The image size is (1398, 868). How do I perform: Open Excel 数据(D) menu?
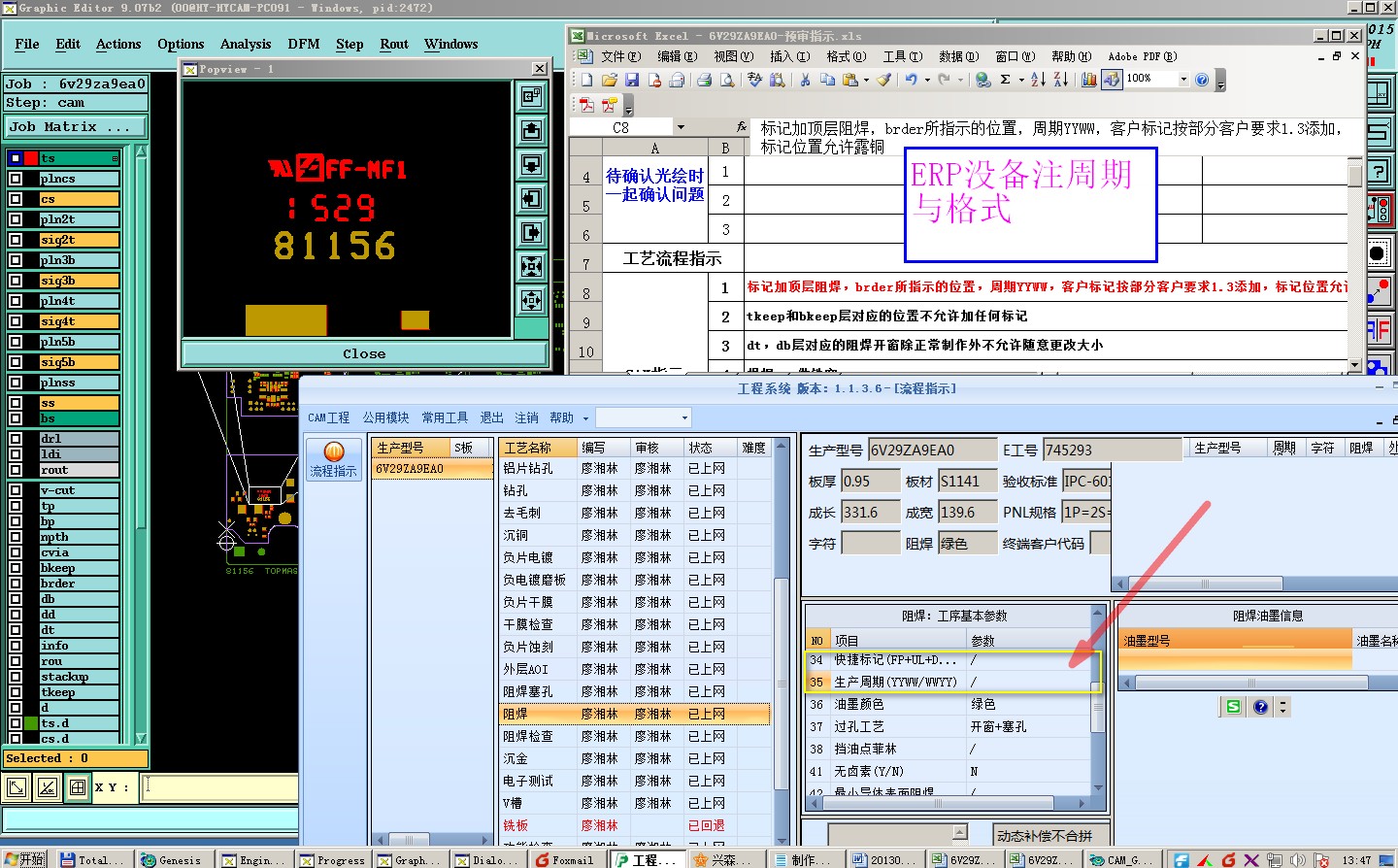tap(958, 56)
